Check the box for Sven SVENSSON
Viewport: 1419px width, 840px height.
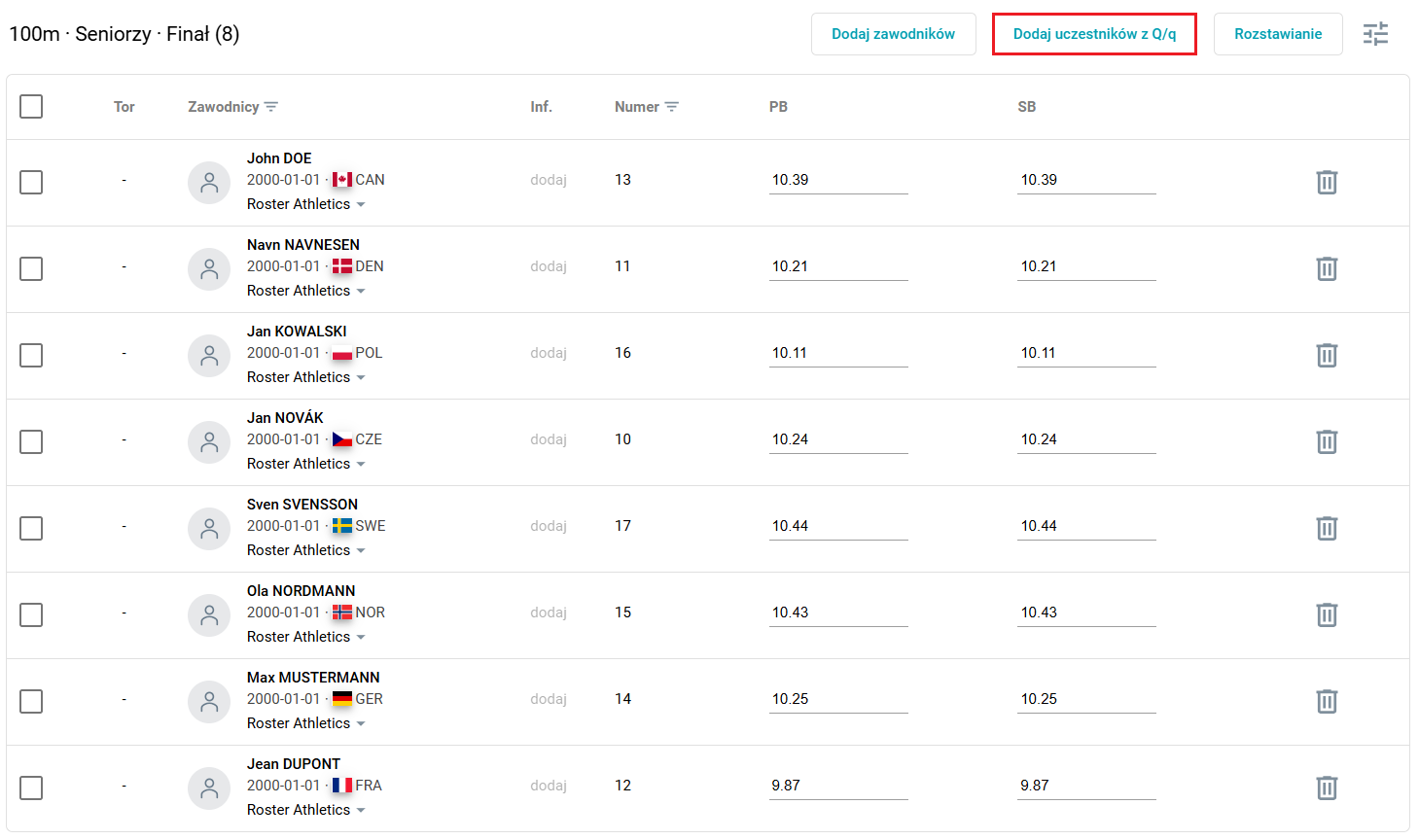click(31, 528)
